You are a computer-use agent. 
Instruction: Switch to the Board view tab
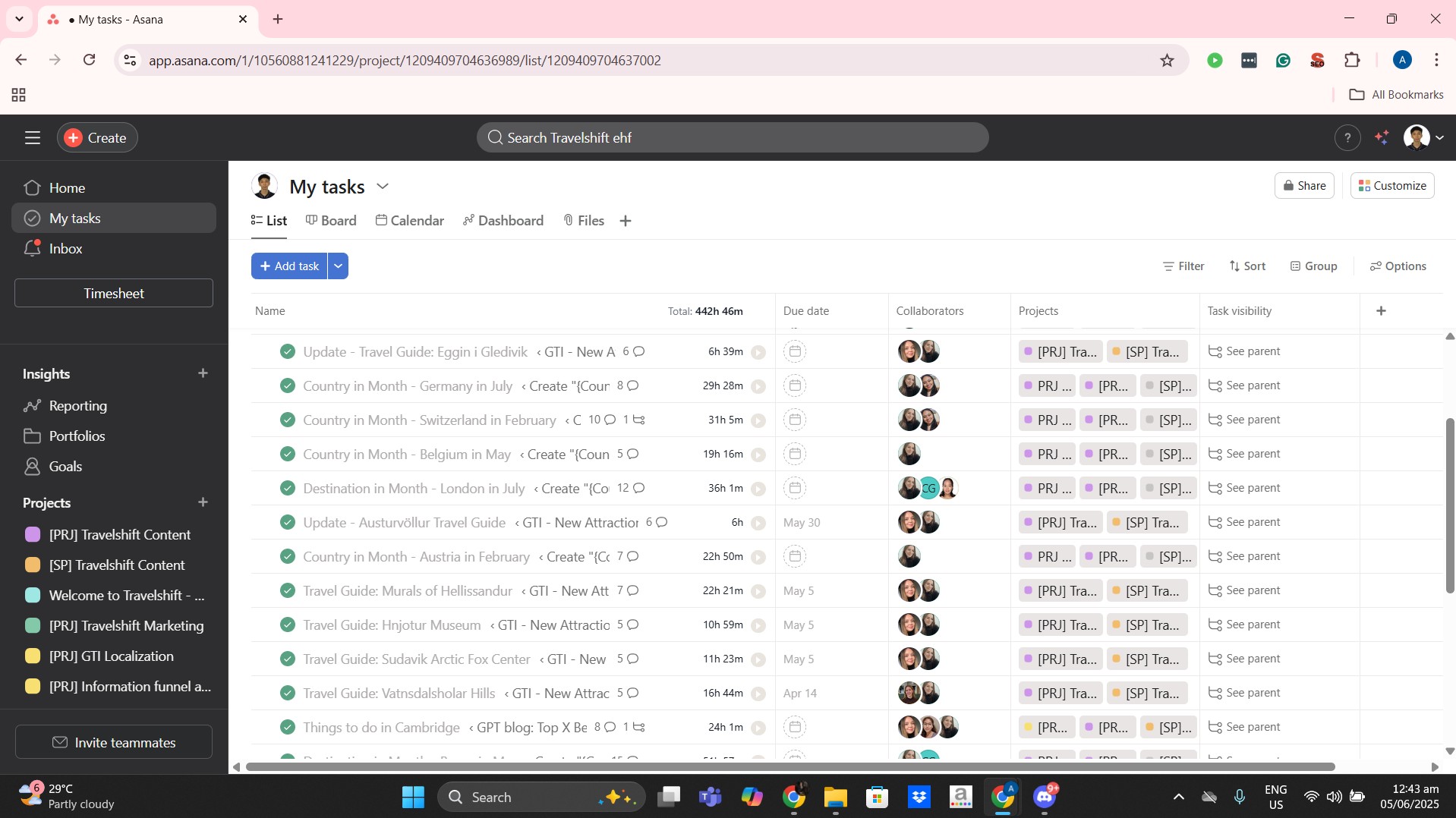331,221
